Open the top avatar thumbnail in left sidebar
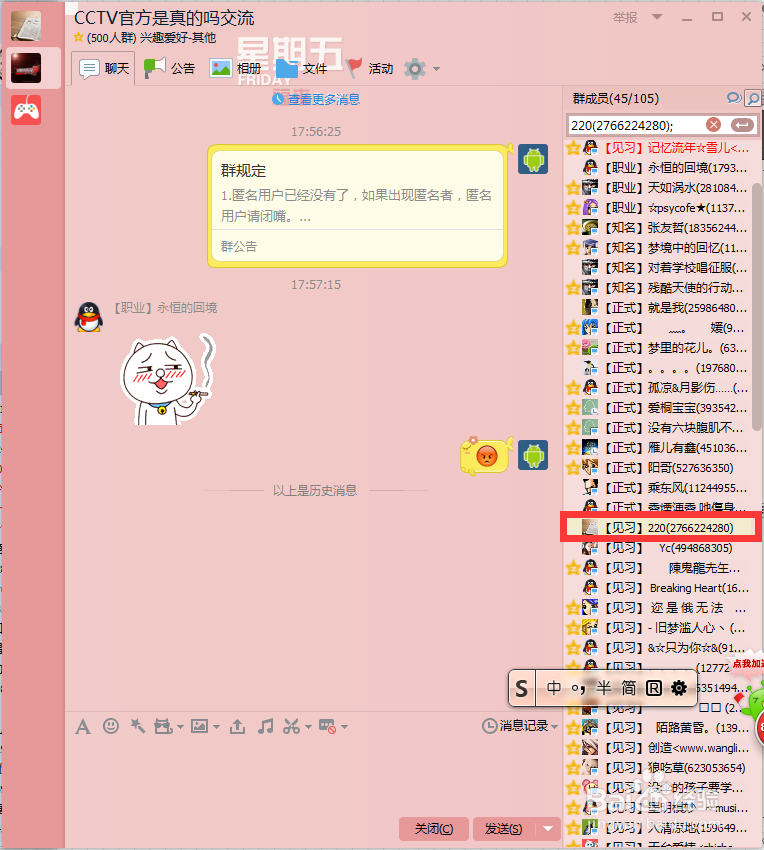764x850 pixels. pos(26,25)
